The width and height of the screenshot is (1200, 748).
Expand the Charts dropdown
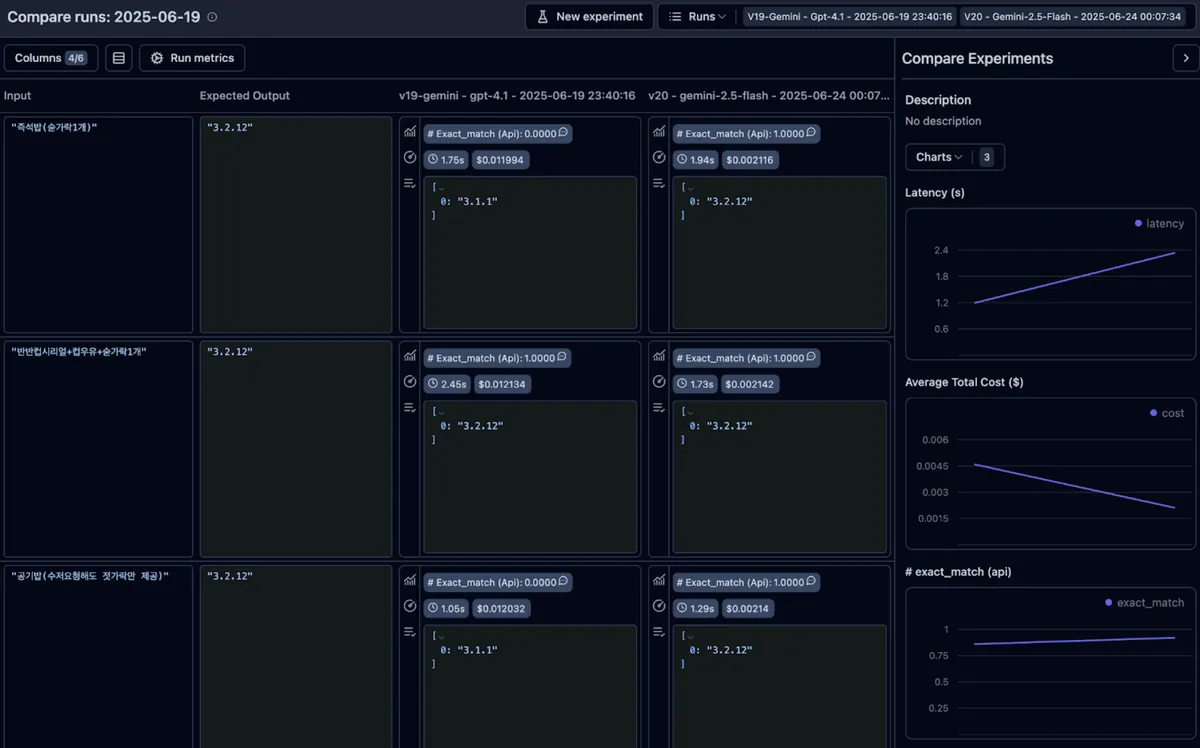[x=939, y=157]
